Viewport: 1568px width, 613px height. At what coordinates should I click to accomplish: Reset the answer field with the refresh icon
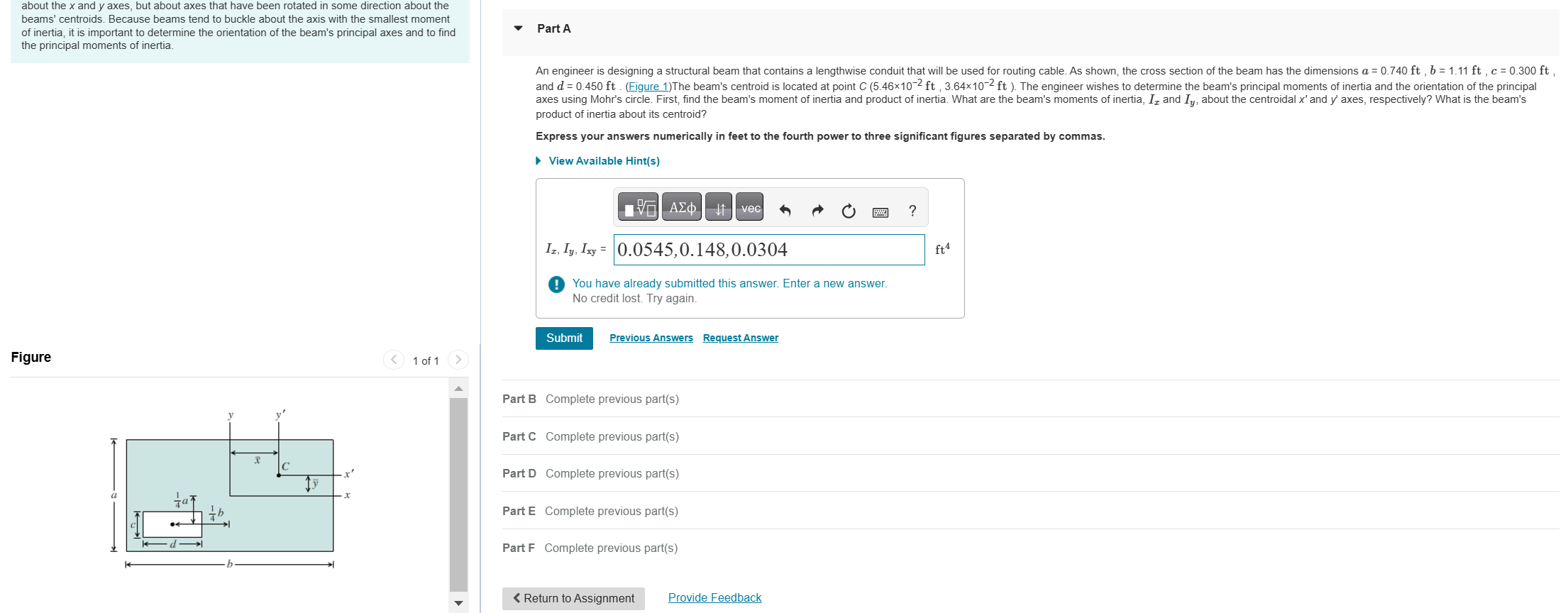point(849,211)
